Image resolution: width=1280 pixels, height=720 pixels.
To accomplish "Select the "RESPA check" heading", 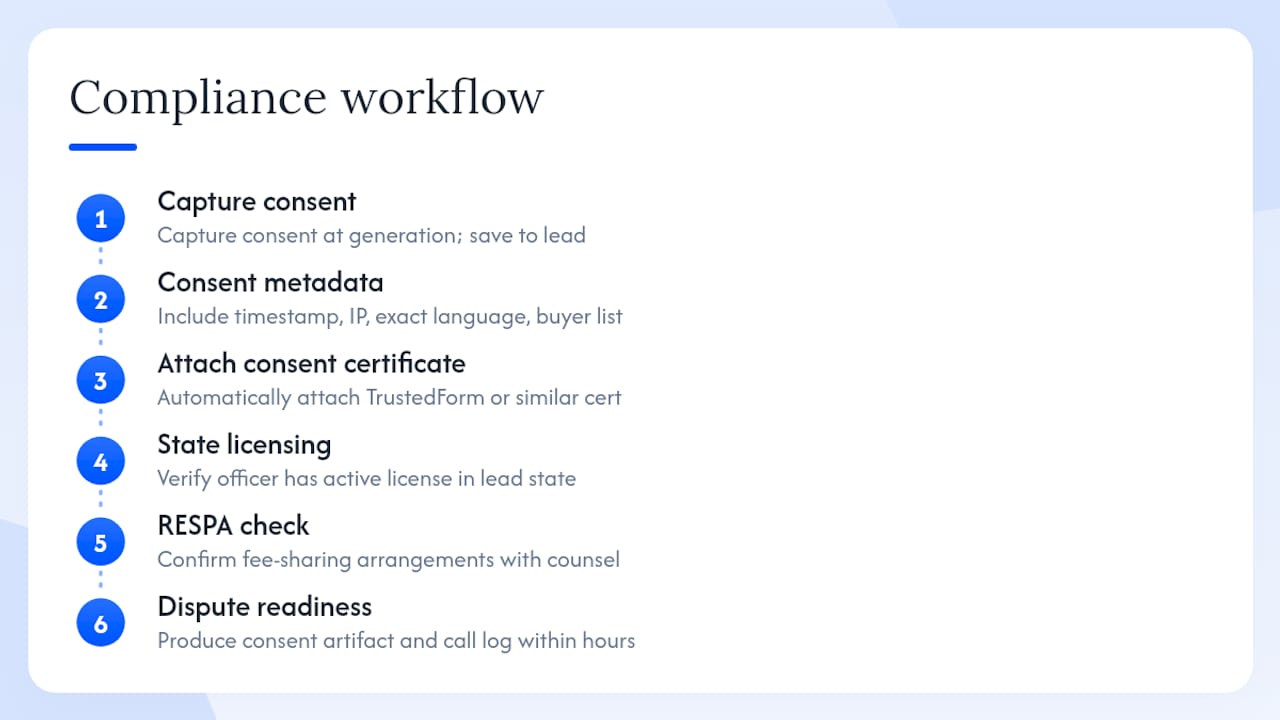I will (234, 525).
